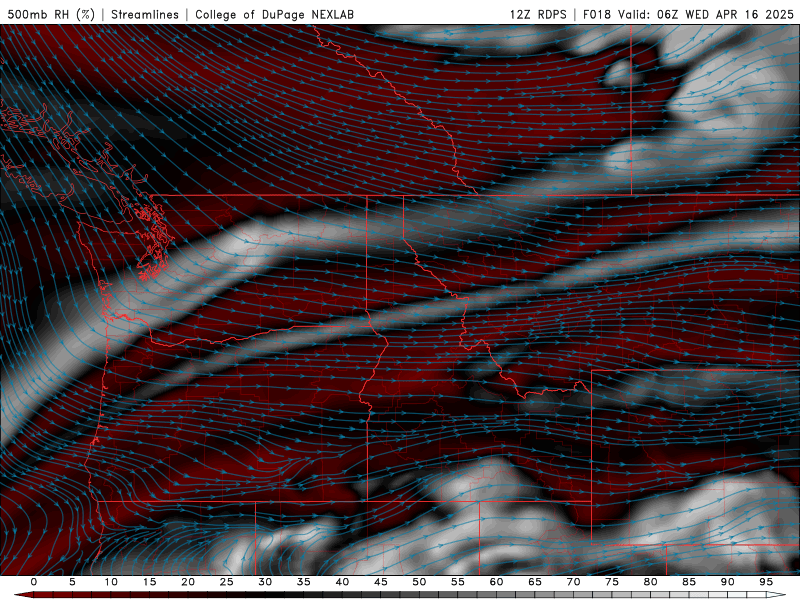
Task: Click colorbar label '45'
Action: [x=381, y=582]
